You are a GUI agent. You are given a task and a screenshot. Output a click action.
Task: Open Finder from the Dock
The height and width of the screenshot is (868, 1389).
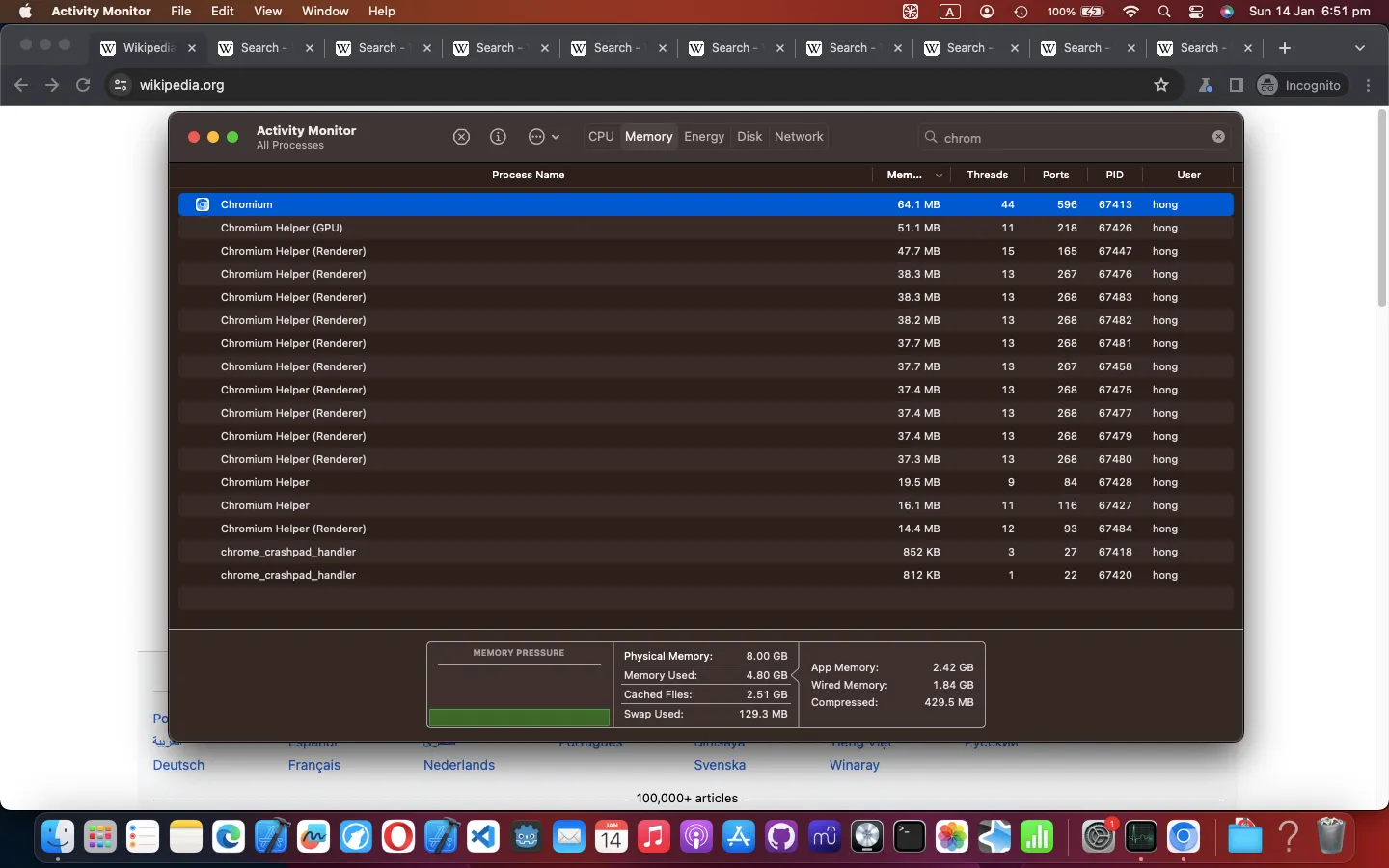tap(58, 836)
